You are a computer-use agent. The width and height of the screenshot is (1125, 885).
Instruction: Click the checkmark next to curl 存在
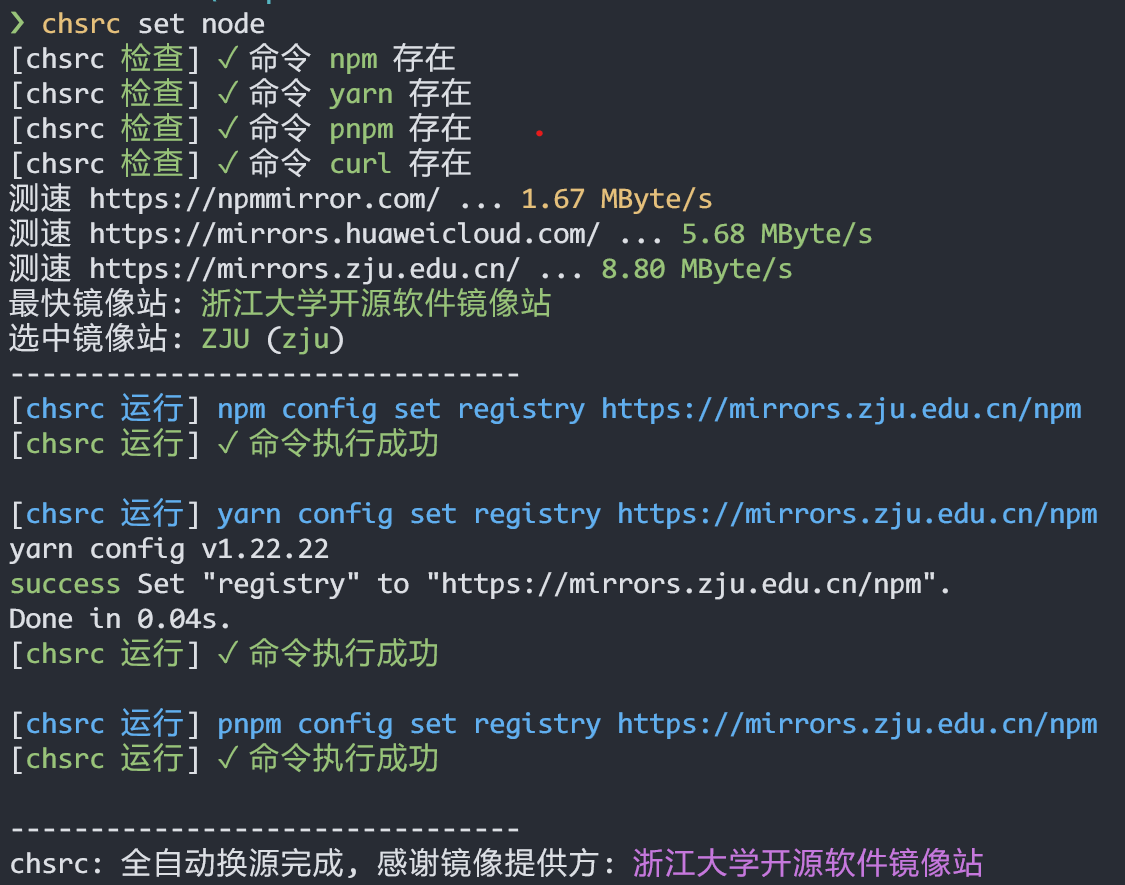[227, 163]
